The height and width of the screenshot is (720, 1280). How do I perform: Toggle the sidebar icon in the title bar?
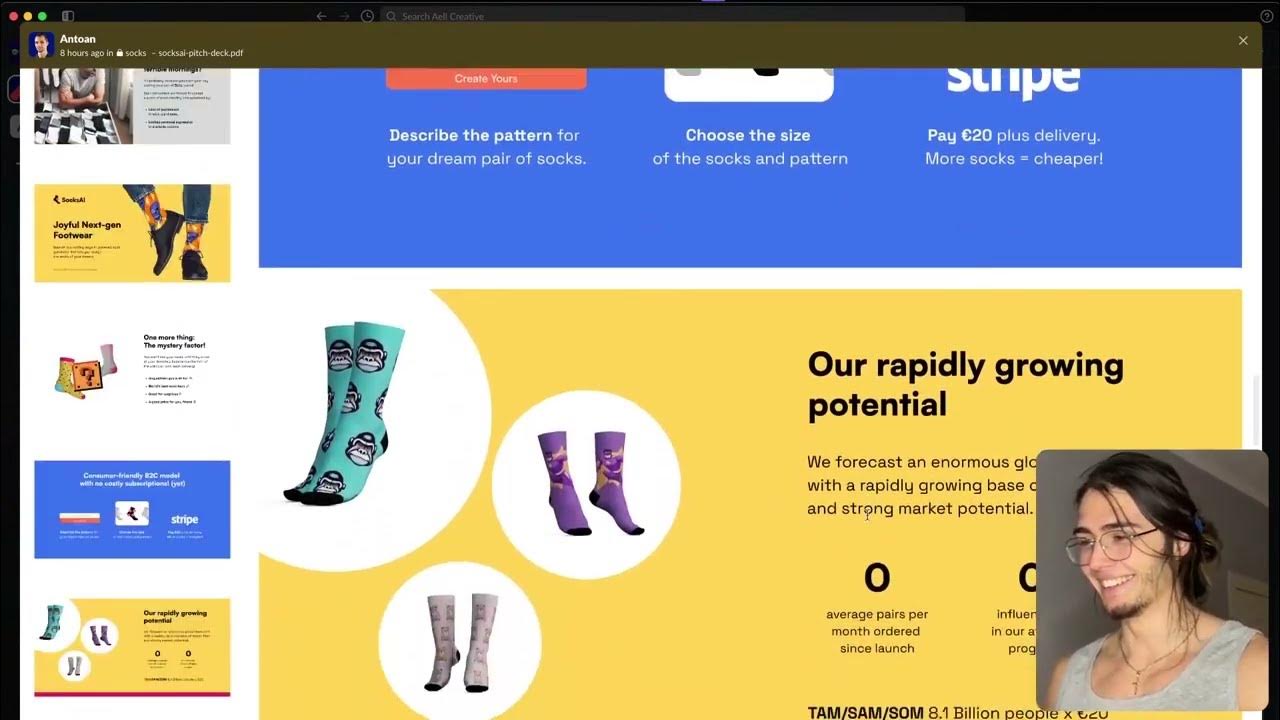[68, 16]
